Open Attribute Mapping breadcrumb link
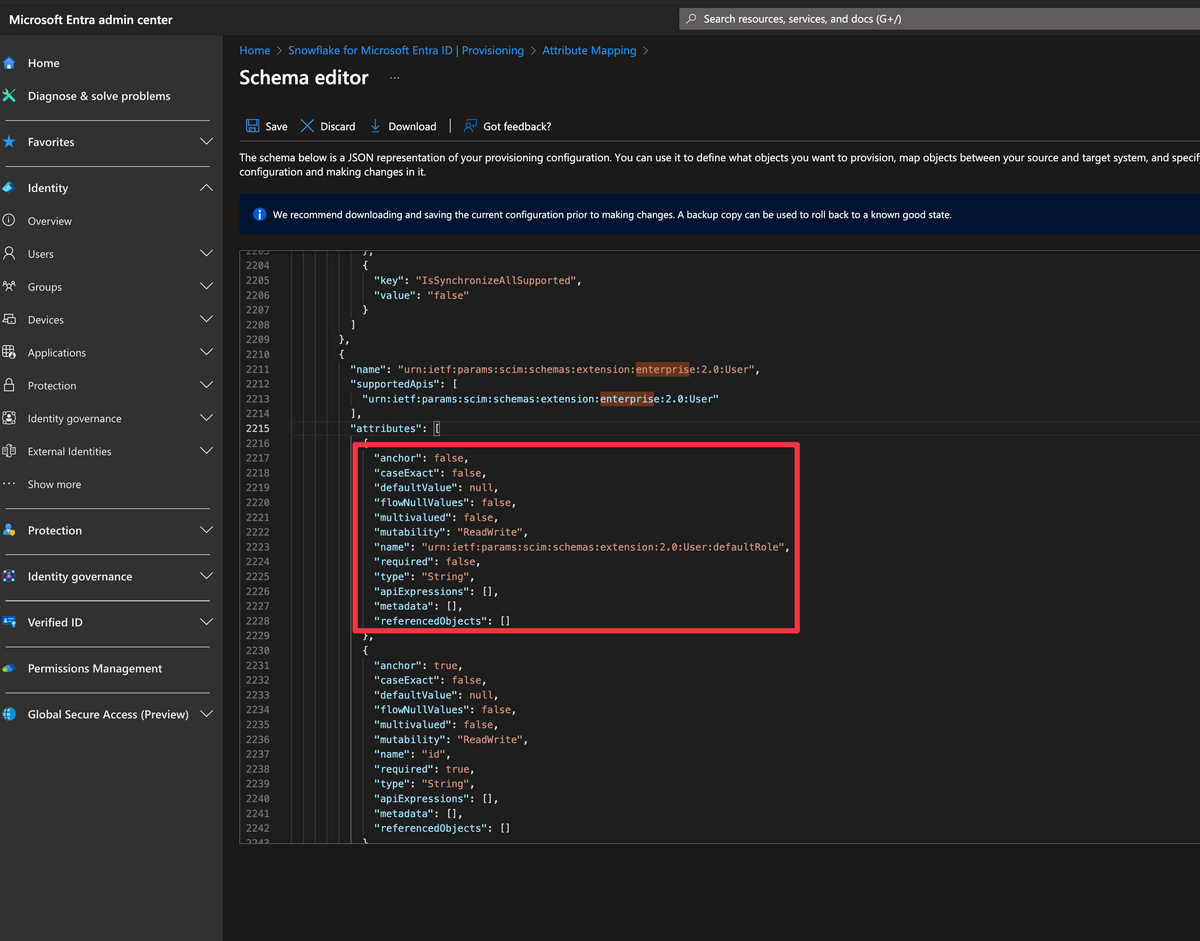 pyautogui.click(x=589, y=50)
